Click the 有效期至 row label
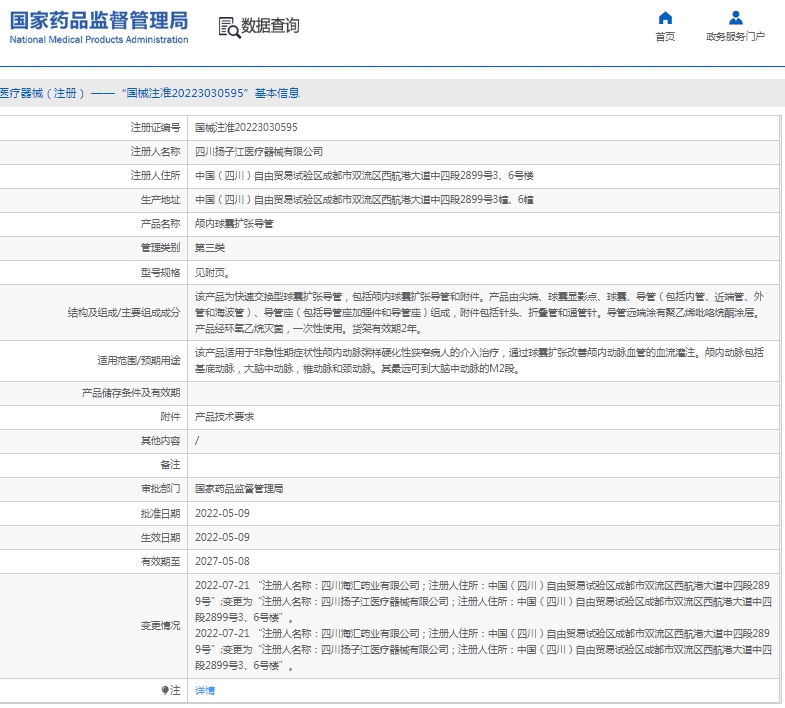Viewport: 785px width, 708px height. (161, 561)
